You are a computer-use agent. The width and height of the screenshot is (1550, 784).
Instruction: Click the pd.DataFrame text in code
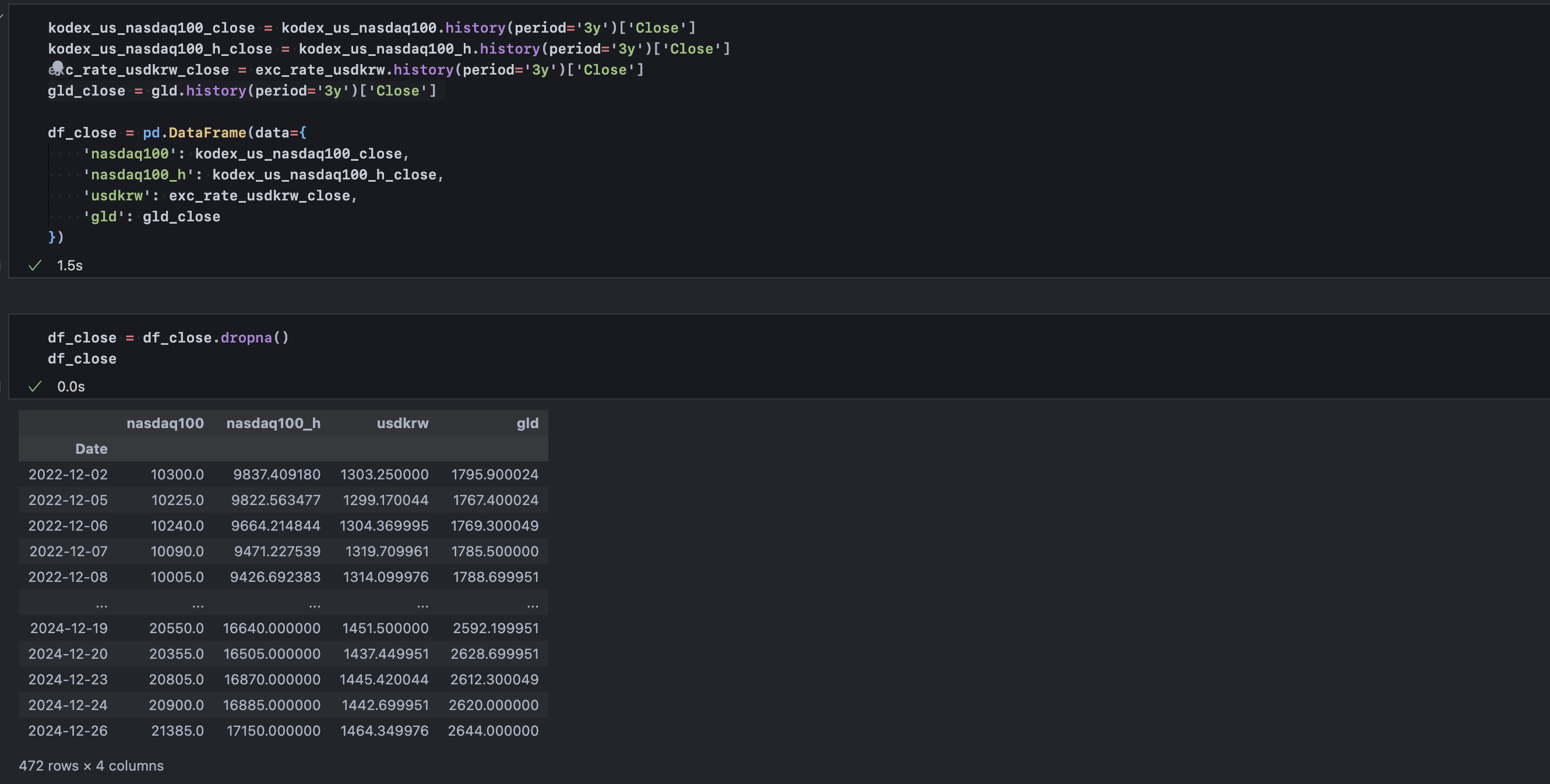click(195, 132)
